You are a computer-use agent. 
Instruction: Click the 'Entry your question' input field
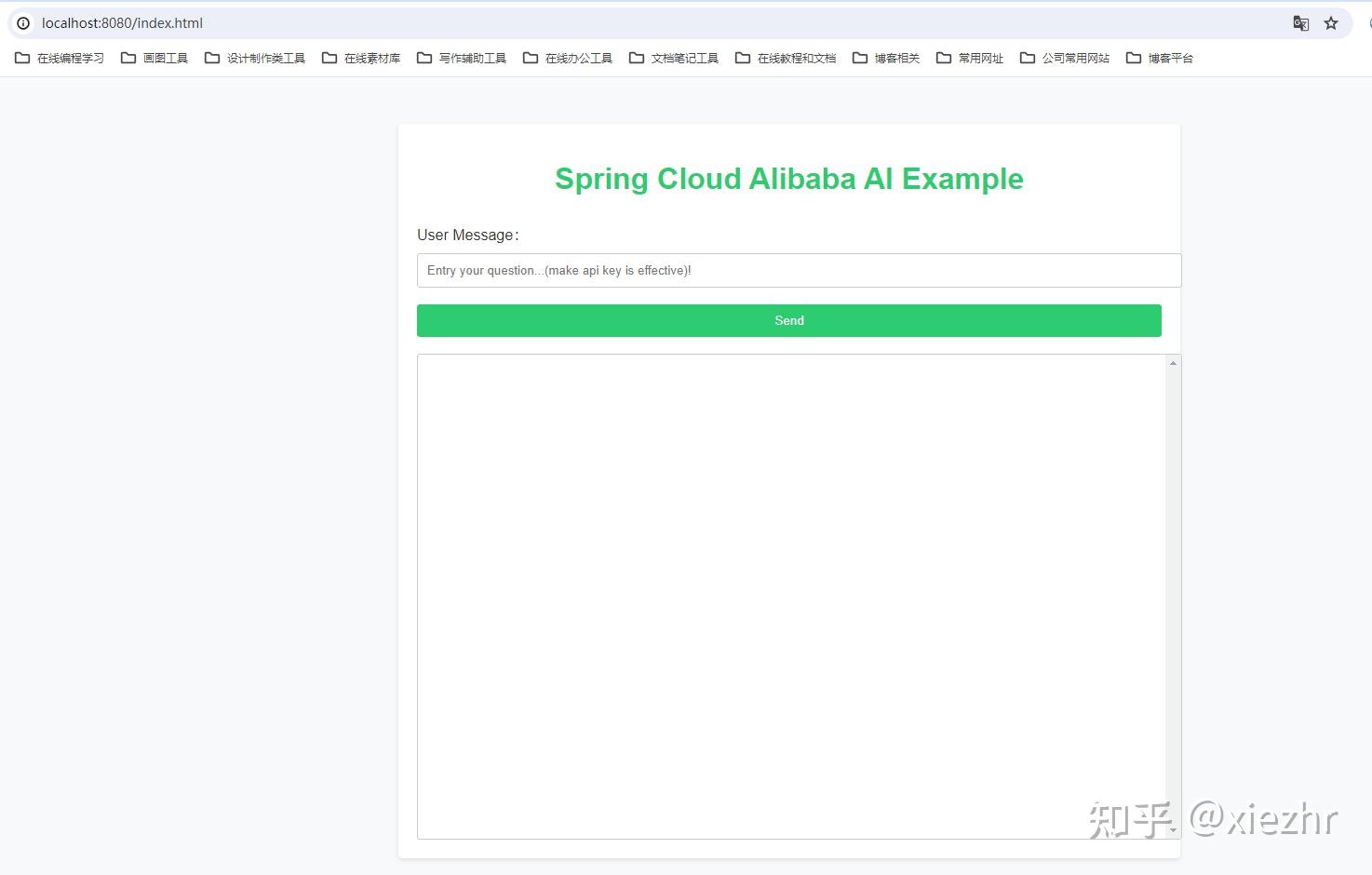(798, 270)
